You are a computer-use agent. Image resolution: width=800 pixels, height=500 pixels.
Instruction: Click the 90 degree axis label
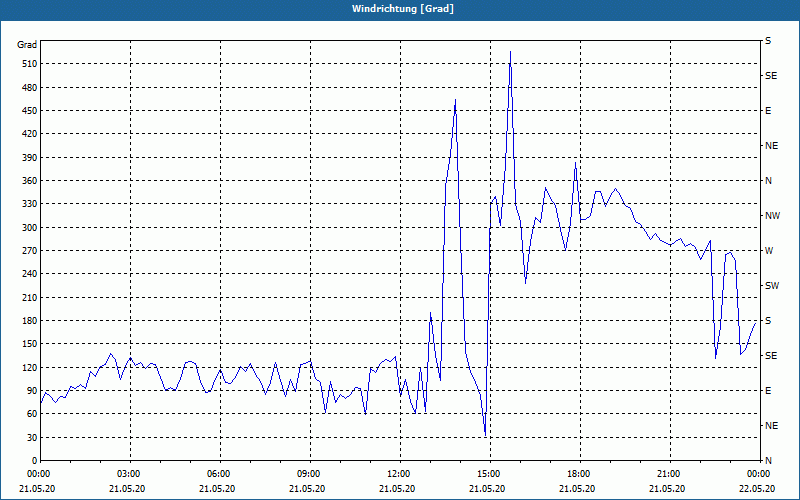pyautogui.click(x=33, y=390)
